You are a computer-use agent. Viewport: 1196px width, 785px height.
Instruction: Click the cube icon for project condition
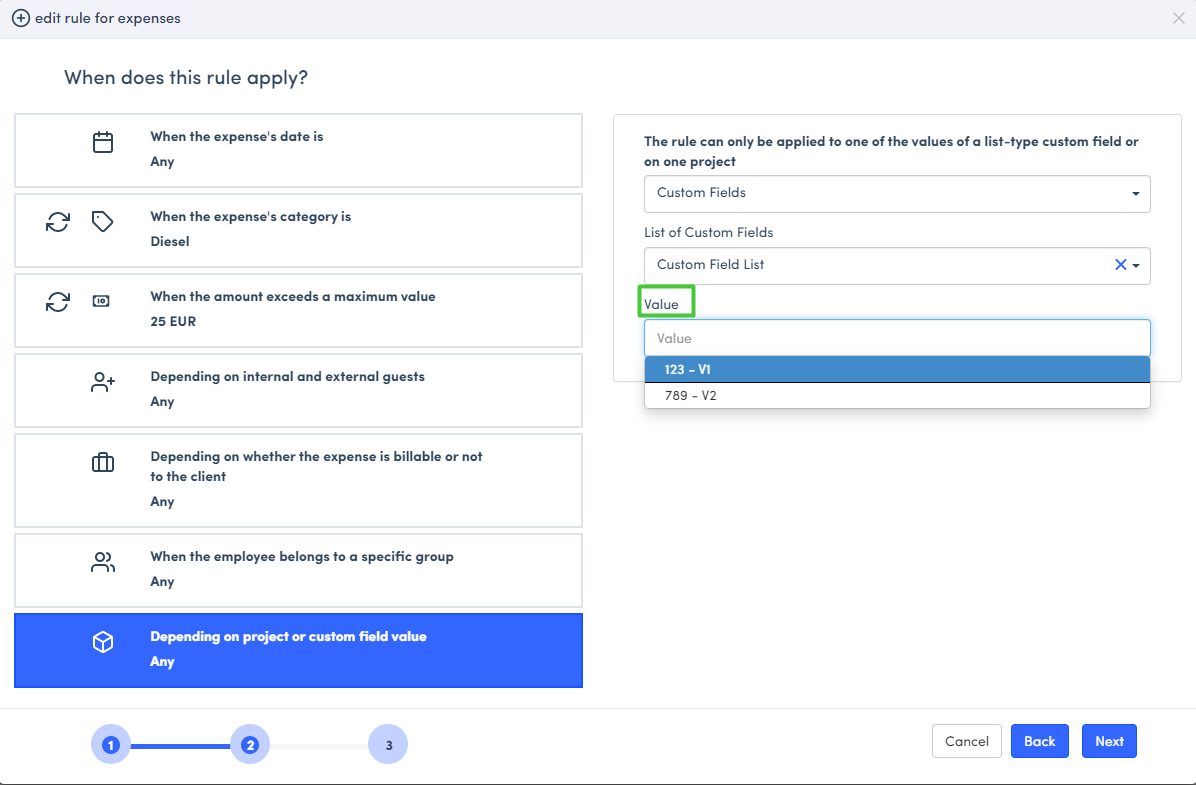coord(103,642)
